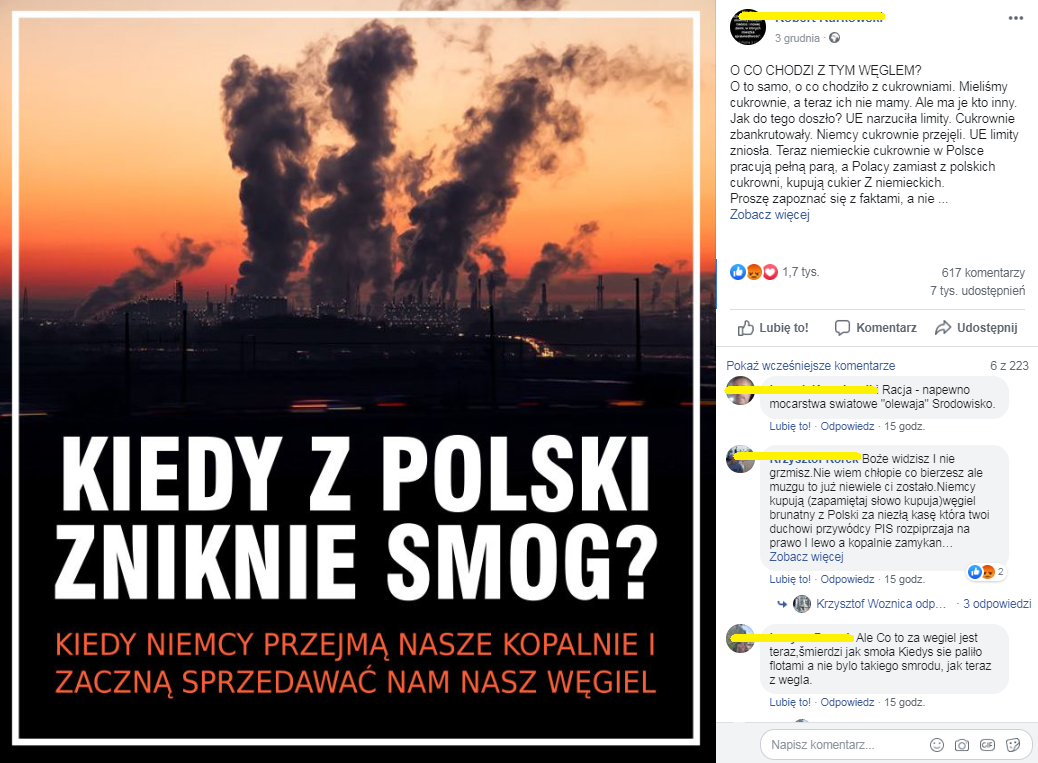Like the comment about Racja - napewno
1038x763 pixels.
789,426
